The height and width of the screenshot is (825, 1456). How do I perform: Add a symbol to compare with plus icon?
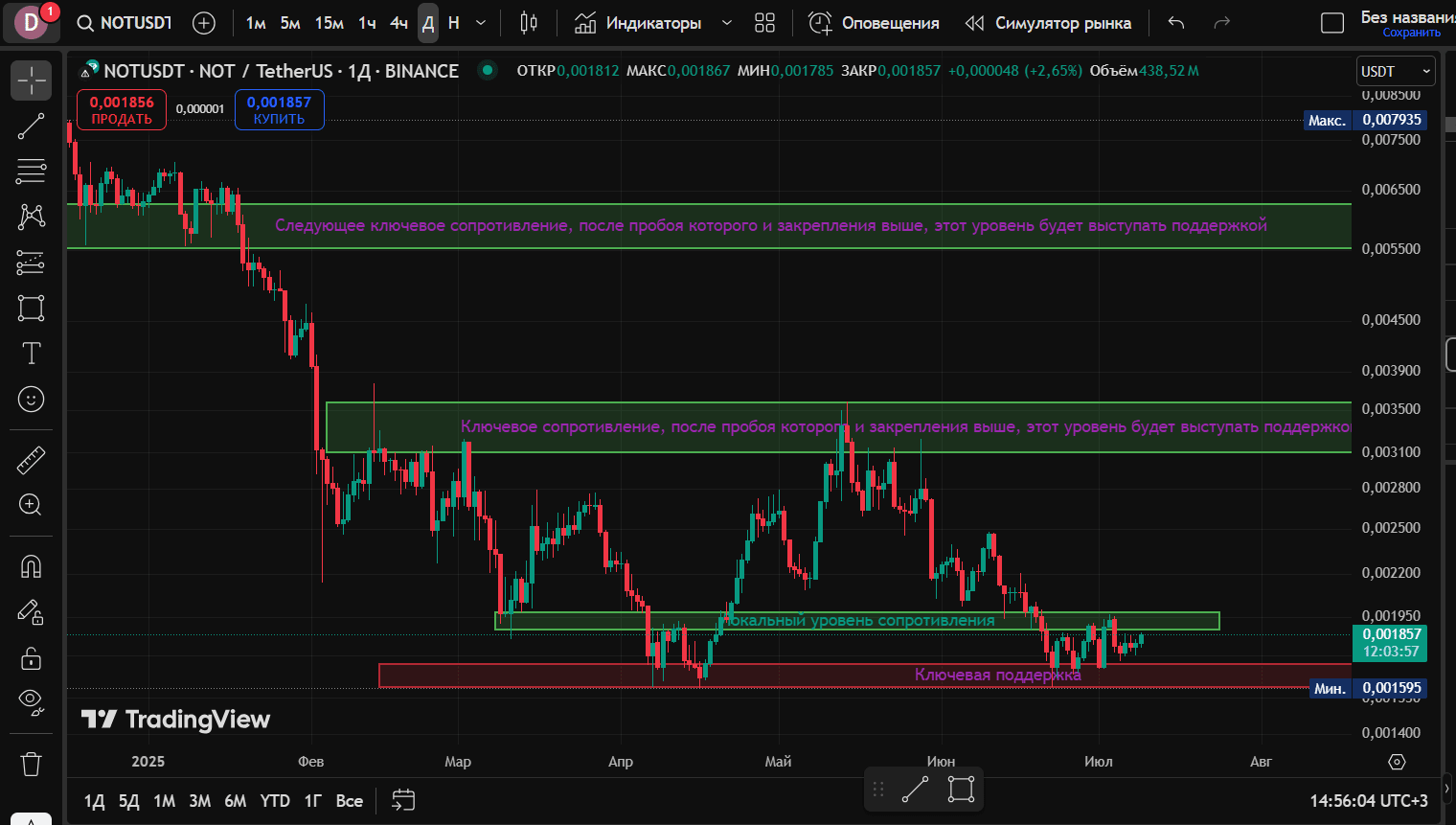[x=204, y=23]
